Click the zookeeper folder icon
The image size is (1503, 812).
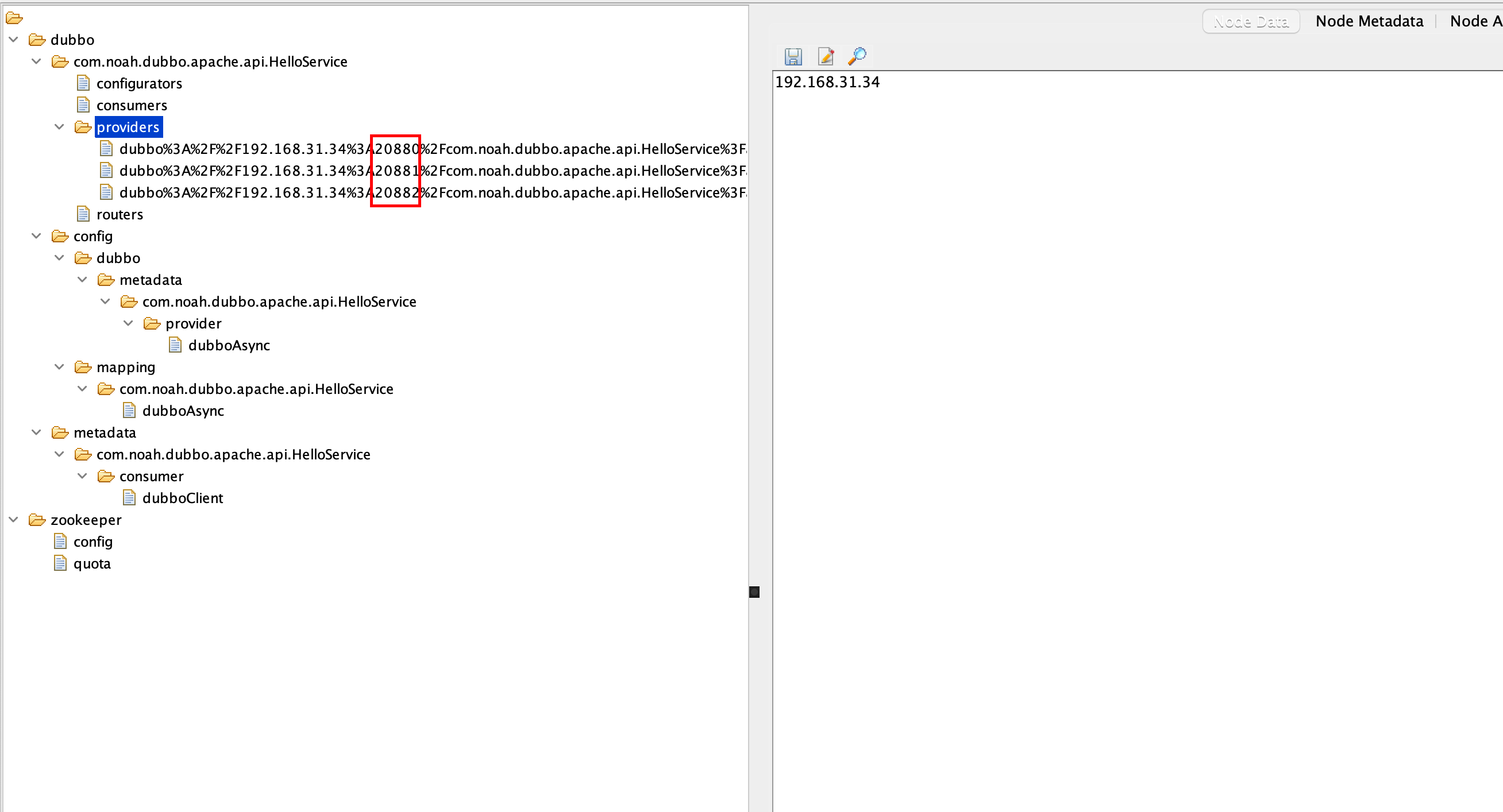(37, 520)
